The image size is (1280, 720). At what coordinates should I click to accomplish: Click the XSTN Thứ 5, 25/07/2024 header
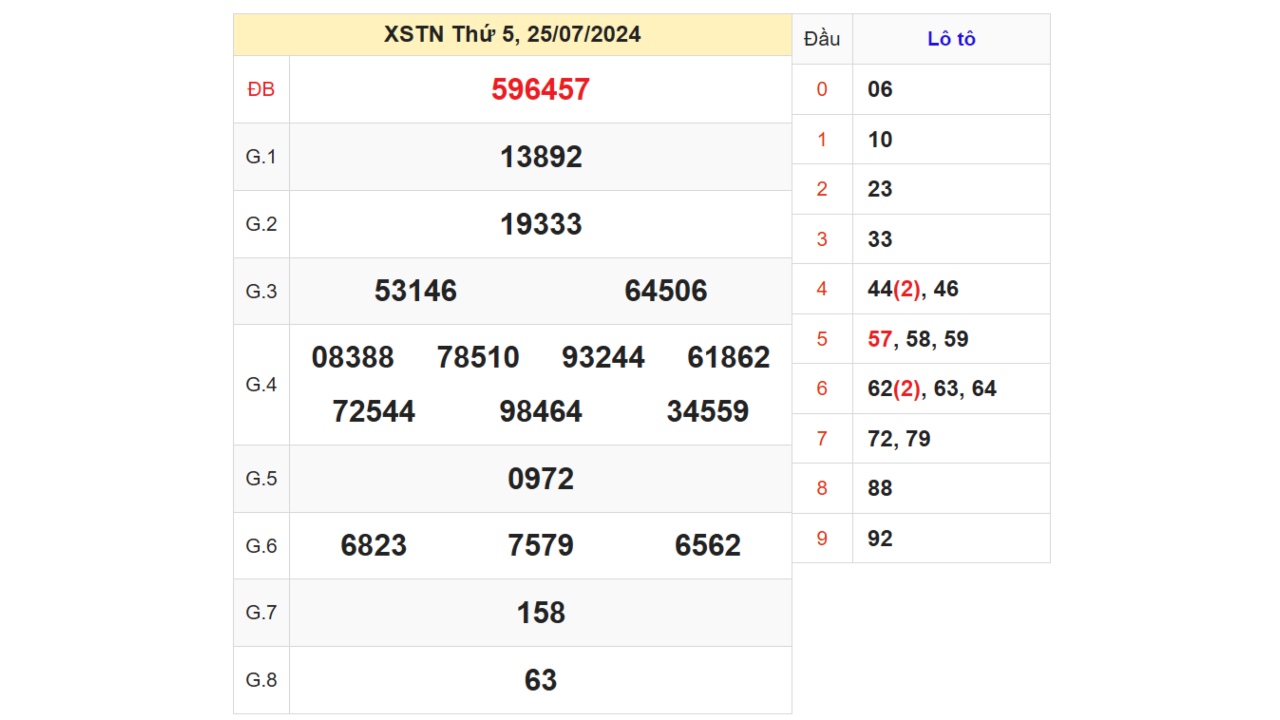(512, 35)
